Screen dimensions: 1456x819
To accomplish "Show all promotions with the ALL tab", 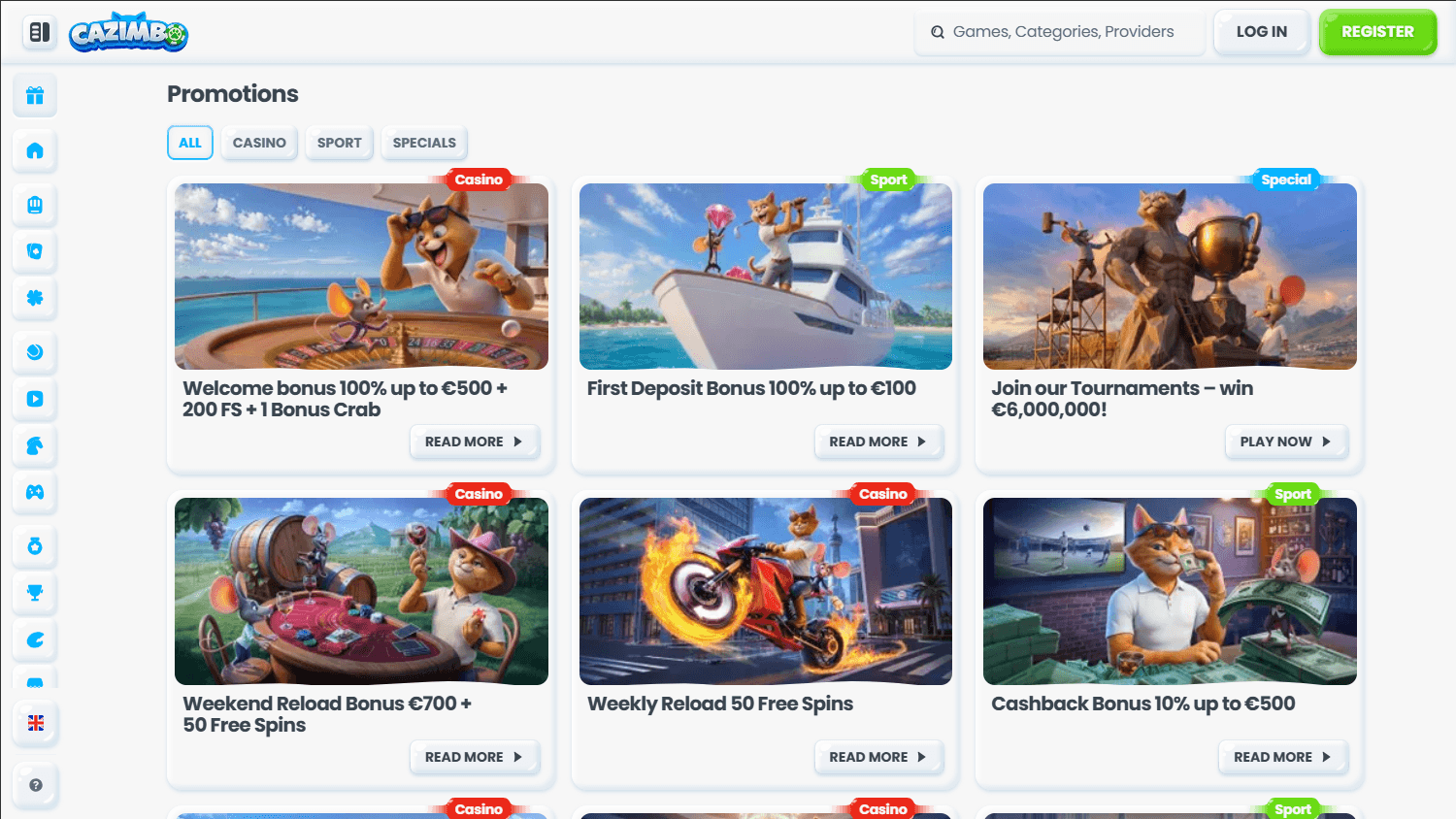I will click(x=190, y=143).
